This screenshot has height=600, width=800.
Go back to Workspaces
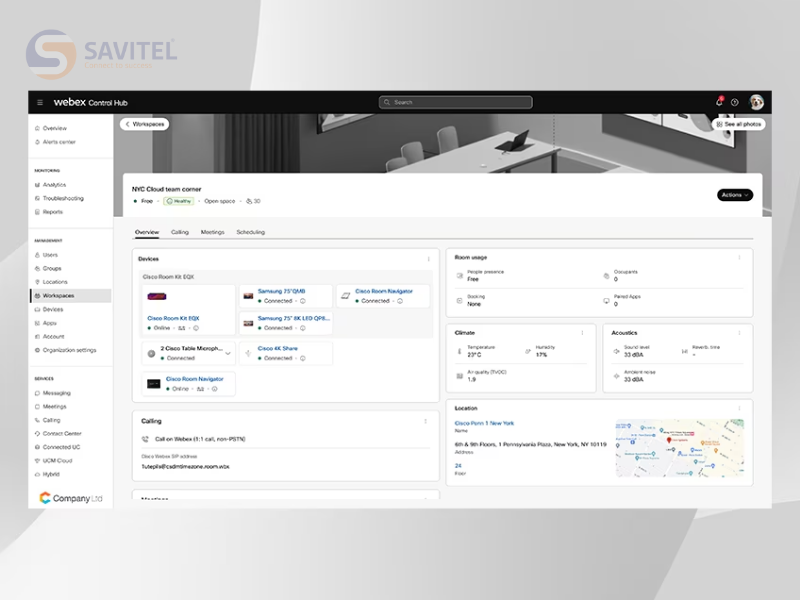144,124
